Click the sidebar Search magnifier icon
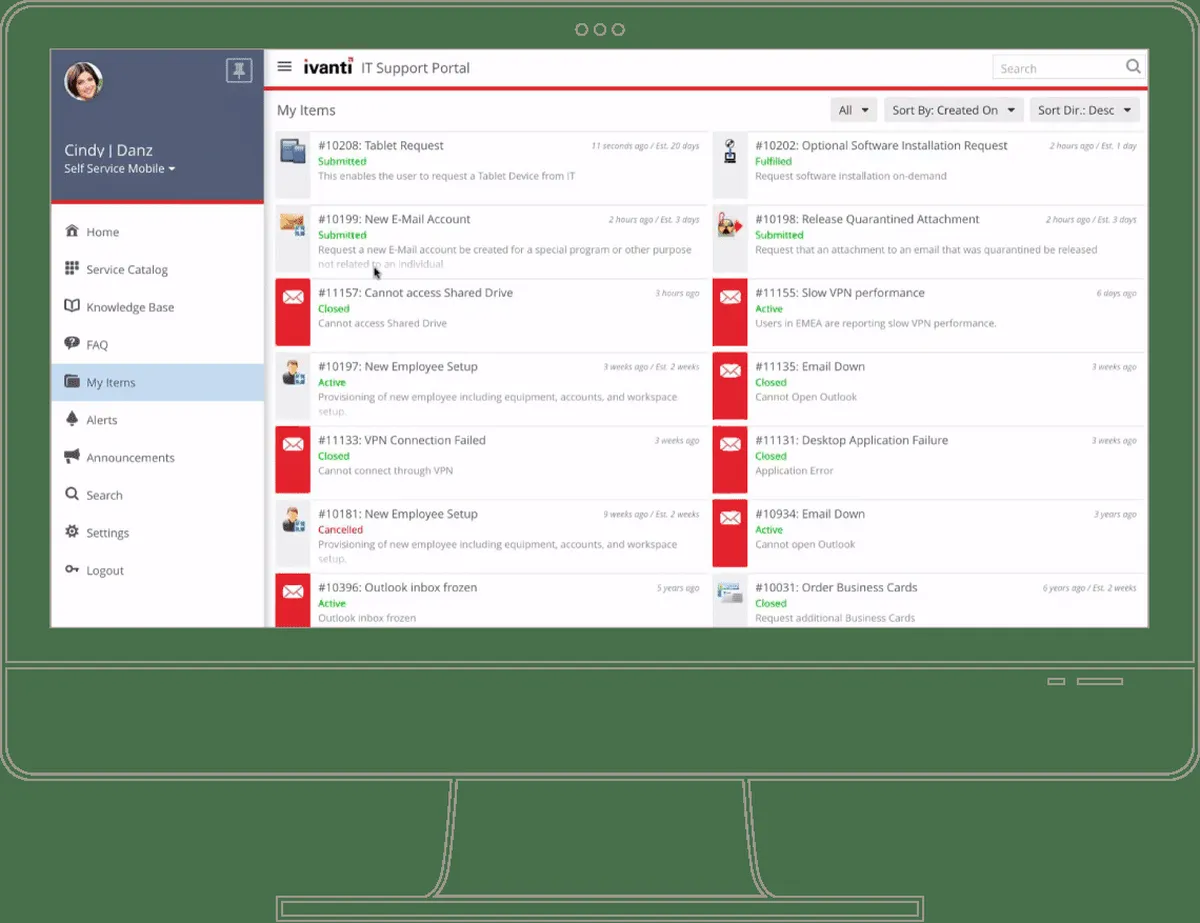 (x=72, y=494)
